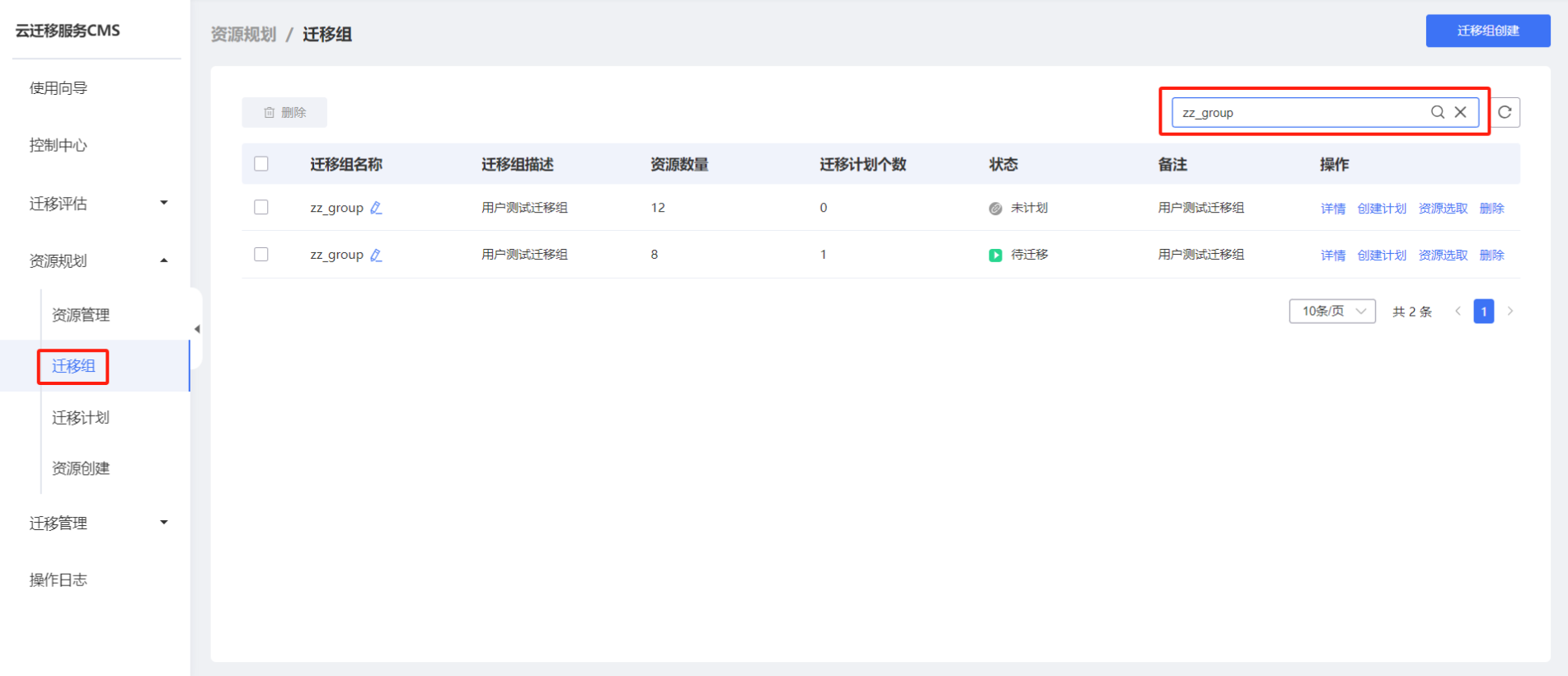
Task: Click the 待迁移 status icon
Action: click(995, 256)
